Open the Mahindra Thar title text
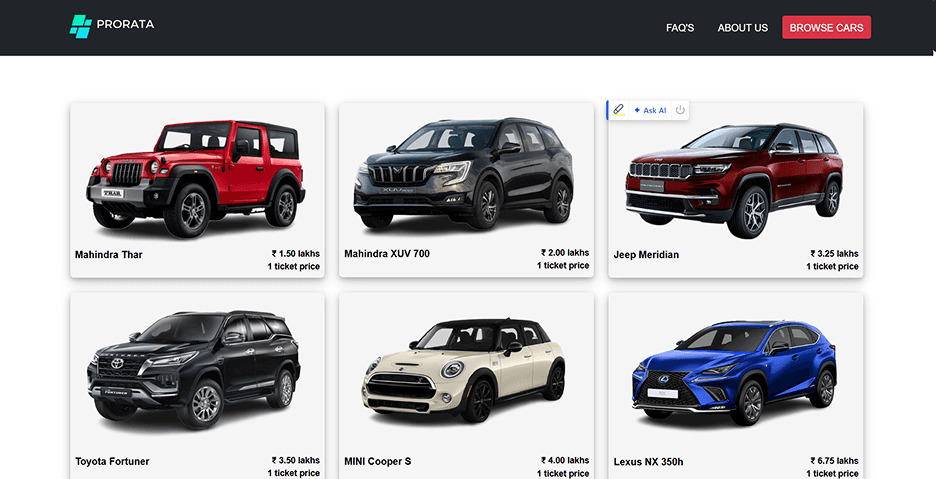Screen dimensions: 936x479 point(109,254)
